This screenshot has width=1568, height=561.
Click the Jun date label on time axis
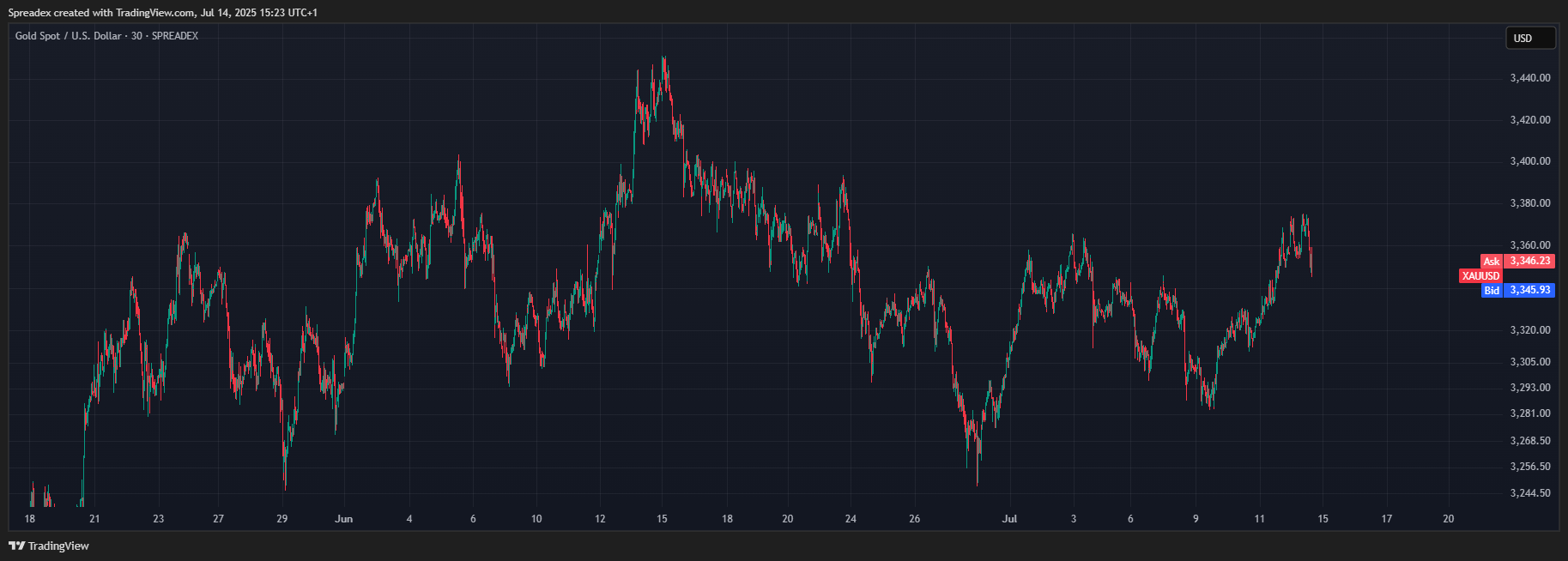coord(344,519)
